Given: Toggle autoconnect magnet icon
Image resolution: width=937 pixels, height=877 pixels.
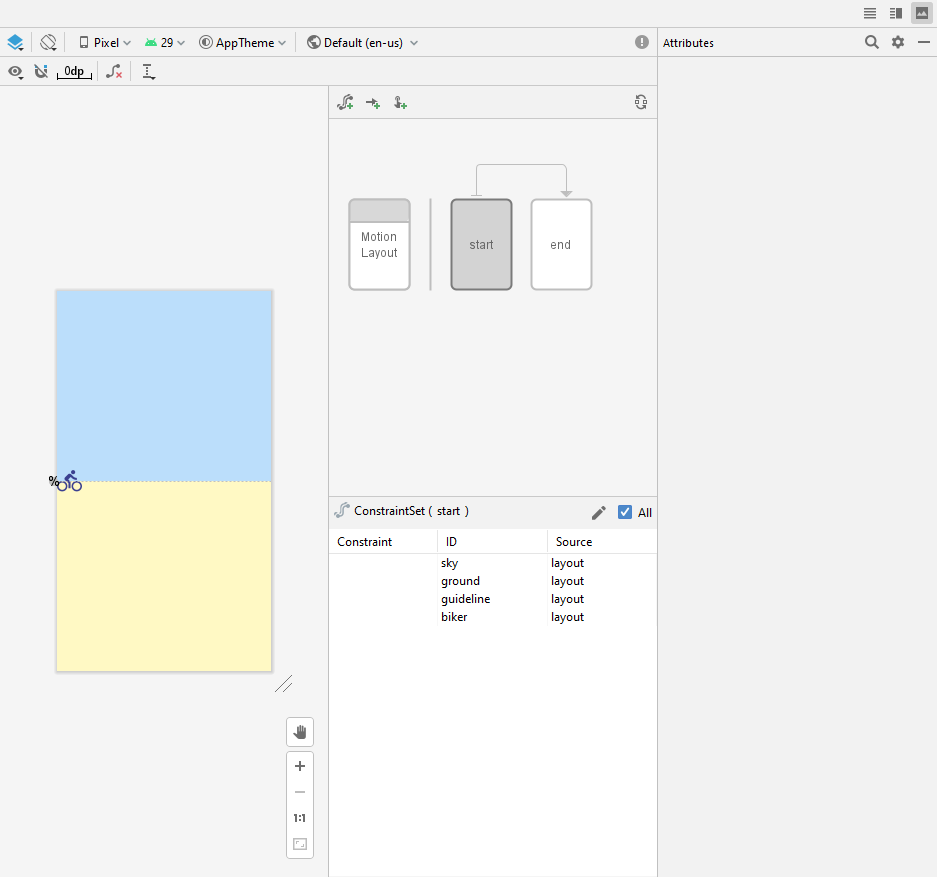Looking at the screenshot, I should tap(41, 72).
